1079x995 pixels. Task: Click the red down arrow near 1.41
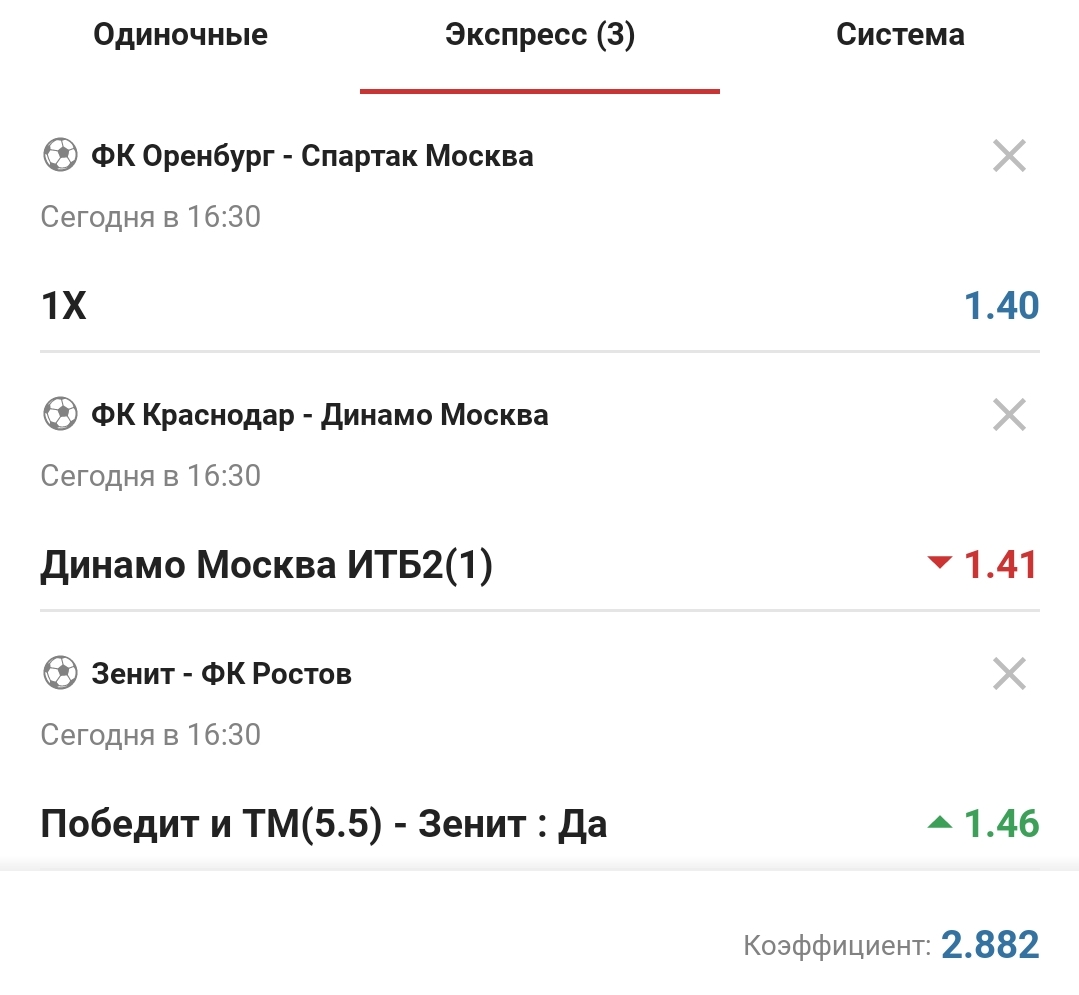coord(939,563)
